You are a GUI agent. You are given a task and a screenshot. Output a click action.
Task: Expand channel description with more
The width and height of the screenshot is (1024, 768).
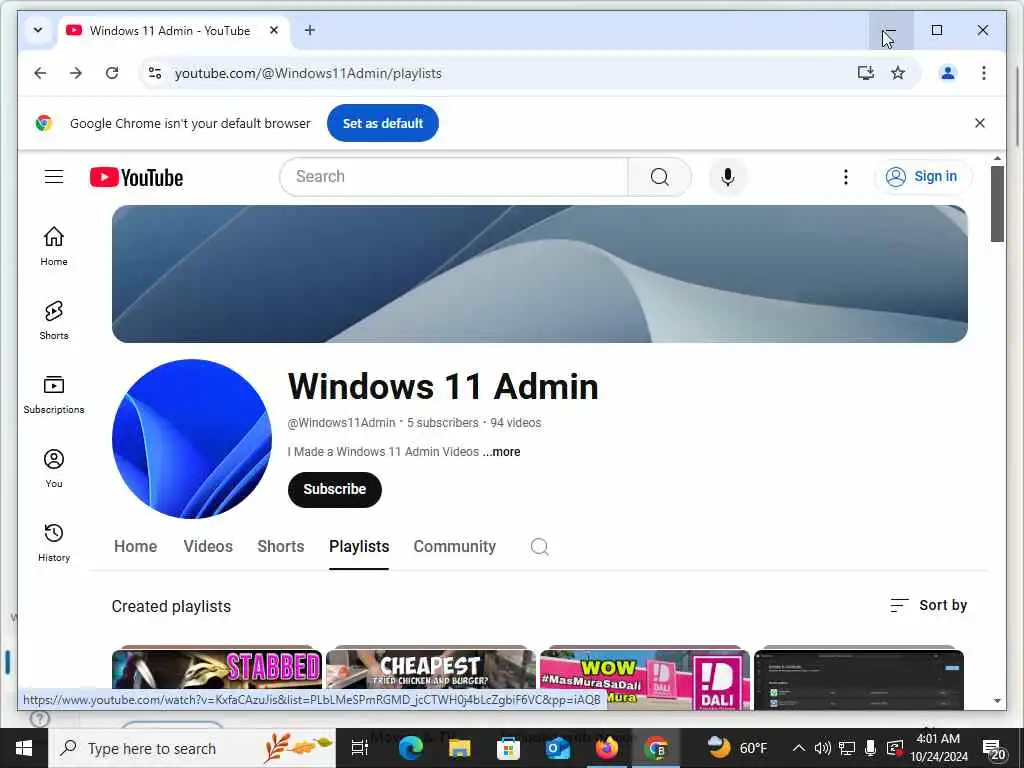tap(502, 452)
